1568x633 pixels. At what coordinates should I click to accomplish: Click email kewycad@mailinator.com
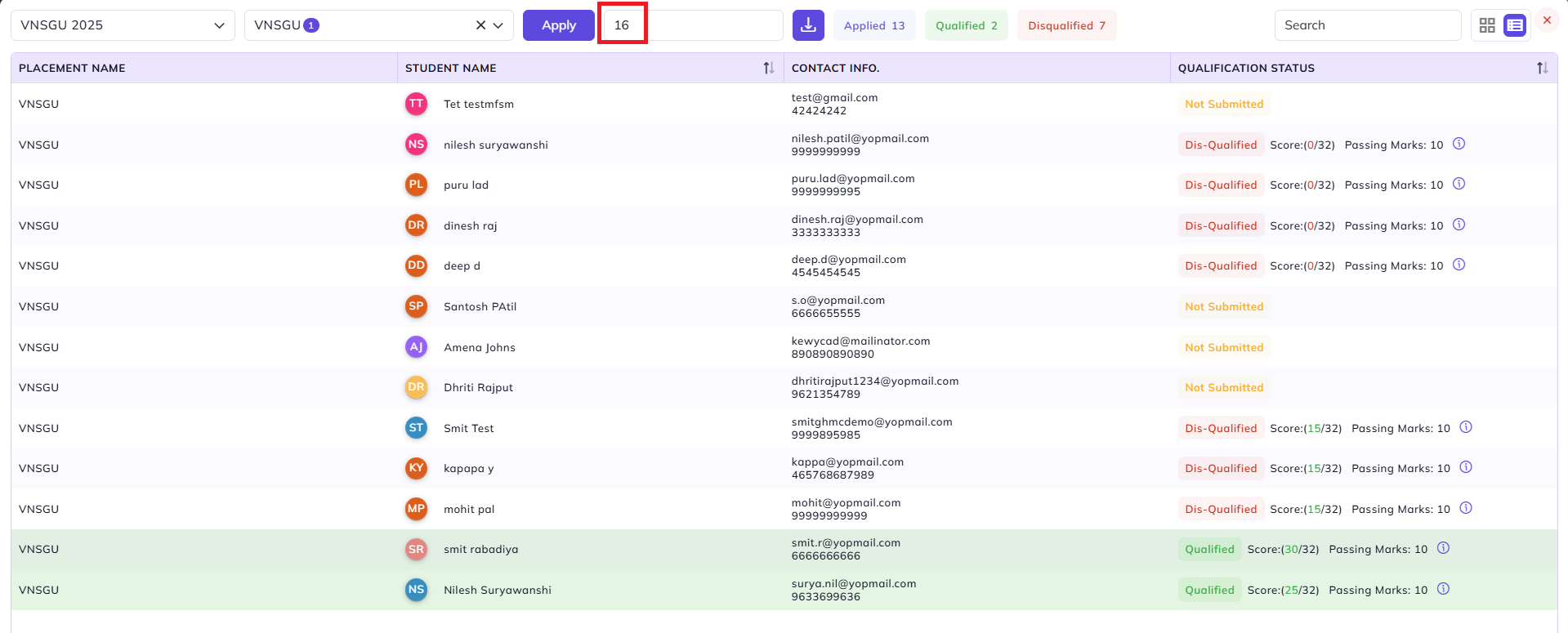pyautogui.click(x=861, y=341)
